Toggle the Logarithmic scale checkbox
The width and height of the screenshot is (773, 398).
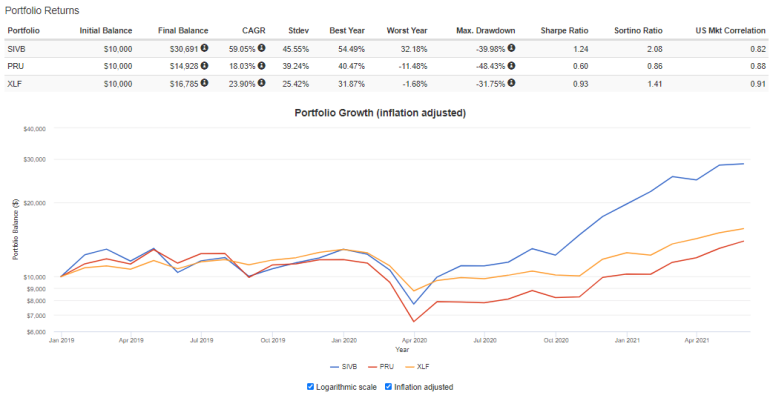(310, 387)
